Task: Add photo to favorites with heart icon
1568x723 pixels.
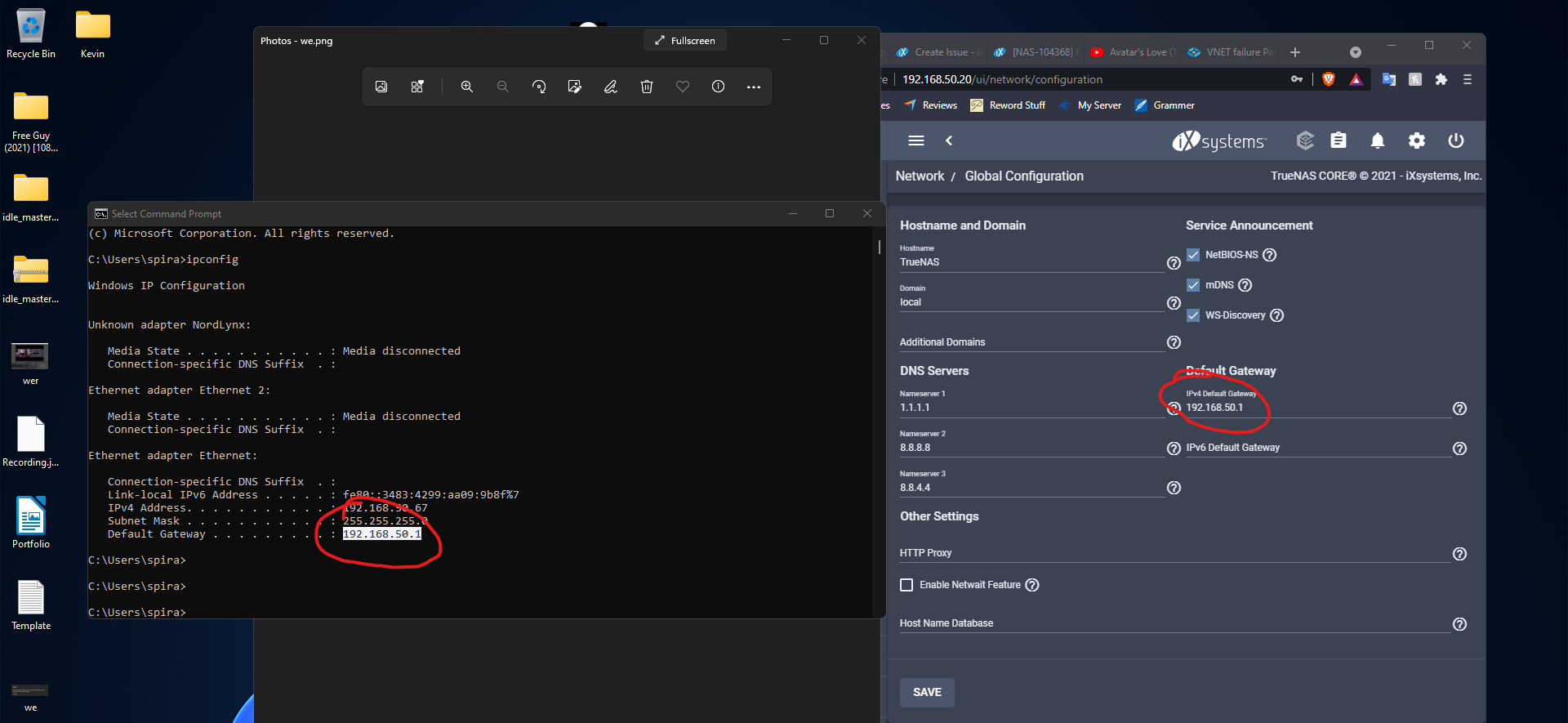Action: point(683,87)
